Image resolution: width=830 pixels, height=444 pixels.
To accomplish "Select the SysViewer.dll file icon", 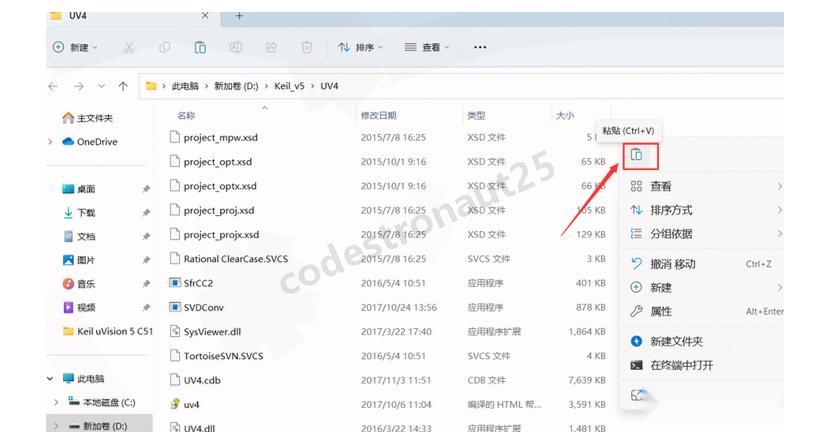I will click(175, 332).
